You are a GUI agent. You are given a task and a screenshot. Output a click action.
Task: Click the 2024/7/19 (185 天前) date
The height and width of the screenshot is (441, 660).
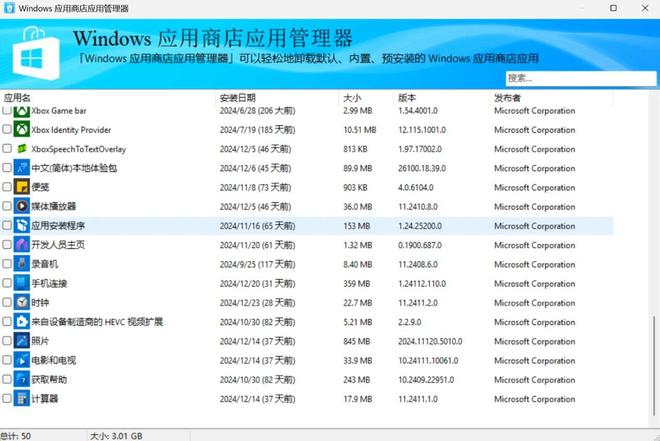coord(257,130)
